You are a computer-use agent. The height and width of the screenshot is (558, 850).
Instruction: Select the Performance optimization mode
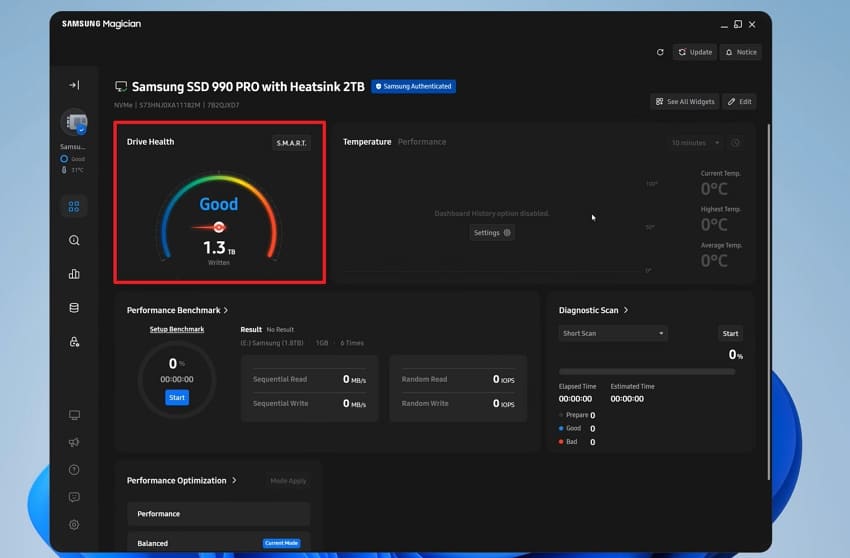pyautogui.click(x=218, y=514)
